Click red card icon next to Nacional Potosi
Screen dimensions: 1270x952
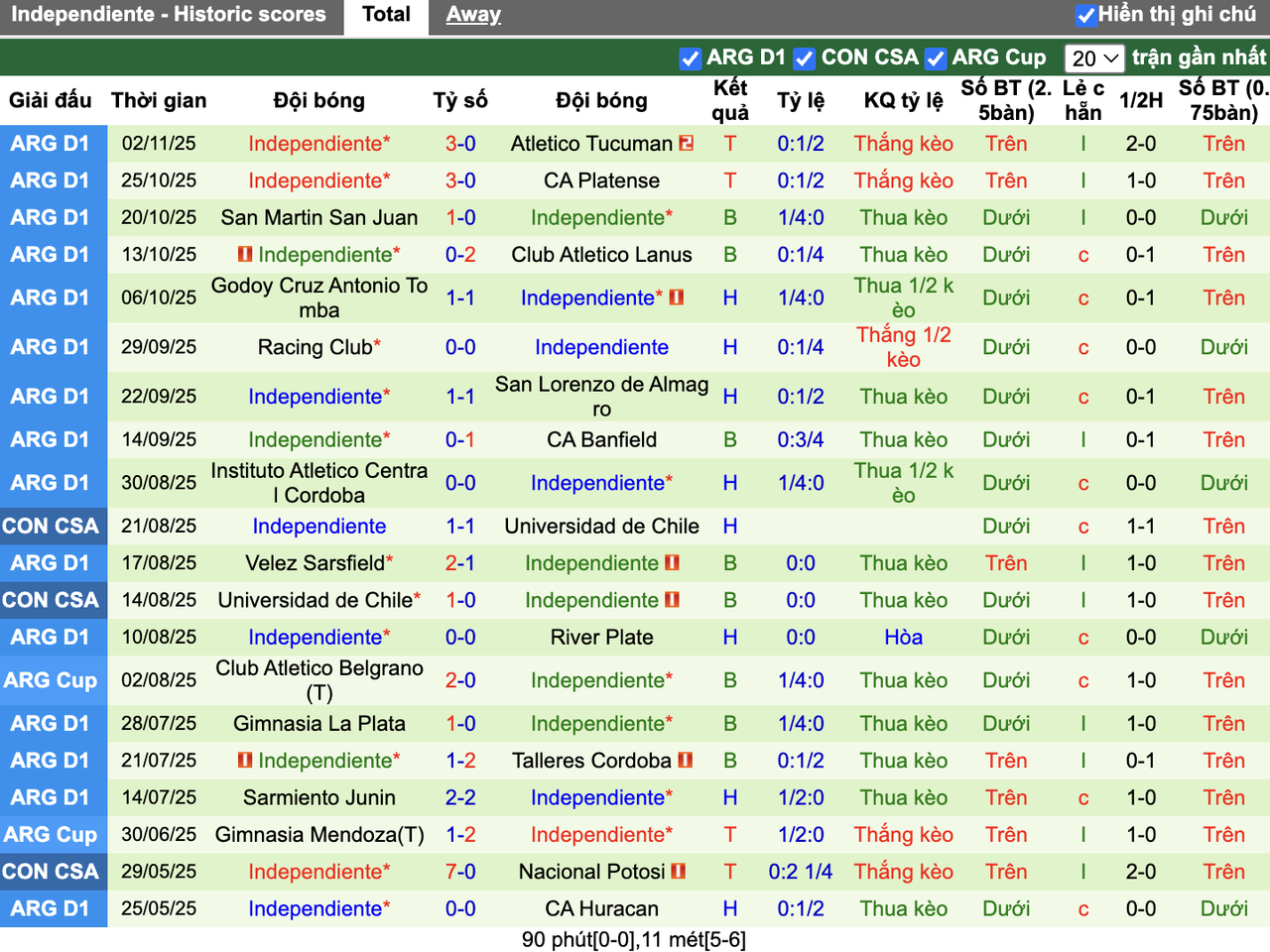679,872
